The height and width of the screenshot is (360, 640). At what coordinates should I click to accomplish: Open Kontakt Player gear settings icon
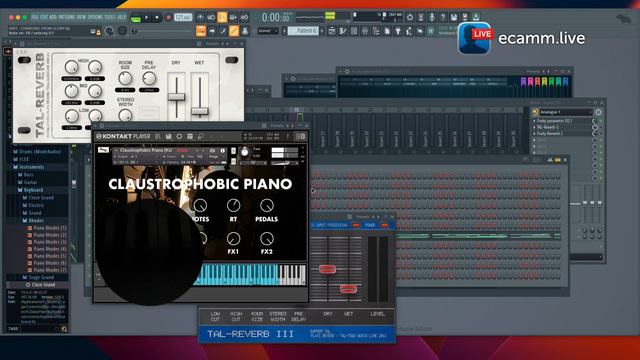[x=179, y=136]
